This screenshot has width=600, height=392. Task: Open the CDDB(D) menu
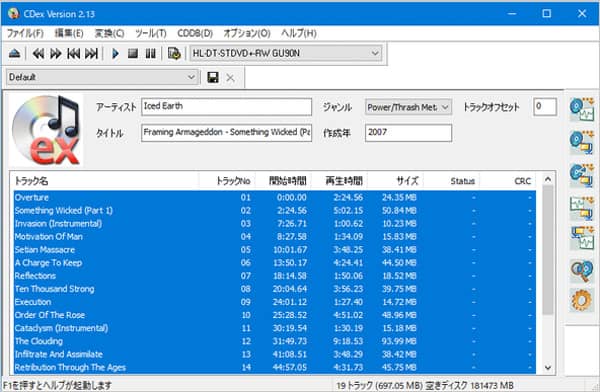click(195, 33)
